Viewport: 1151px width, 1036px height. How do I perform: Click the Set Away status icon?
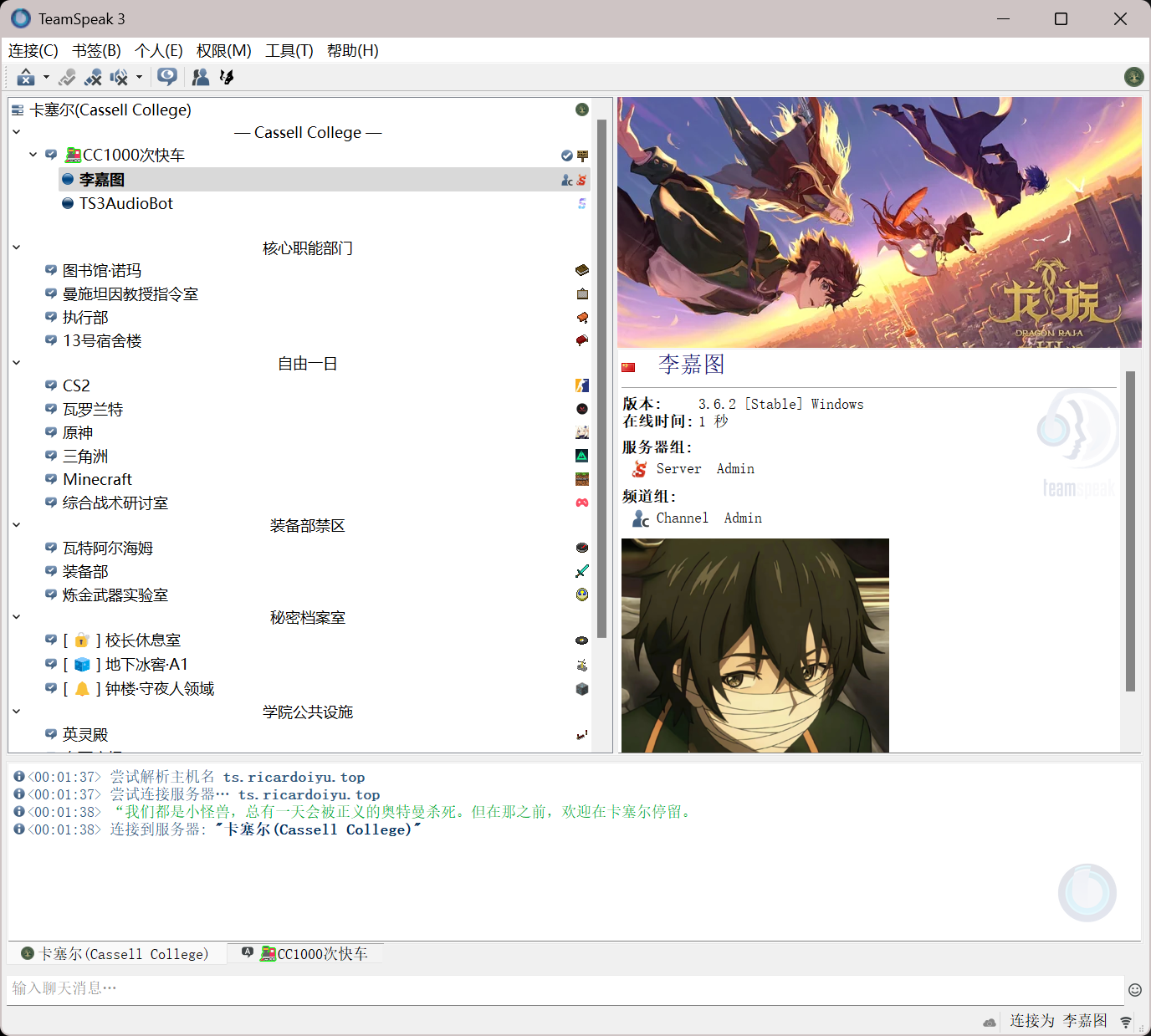tap(25, 78)
